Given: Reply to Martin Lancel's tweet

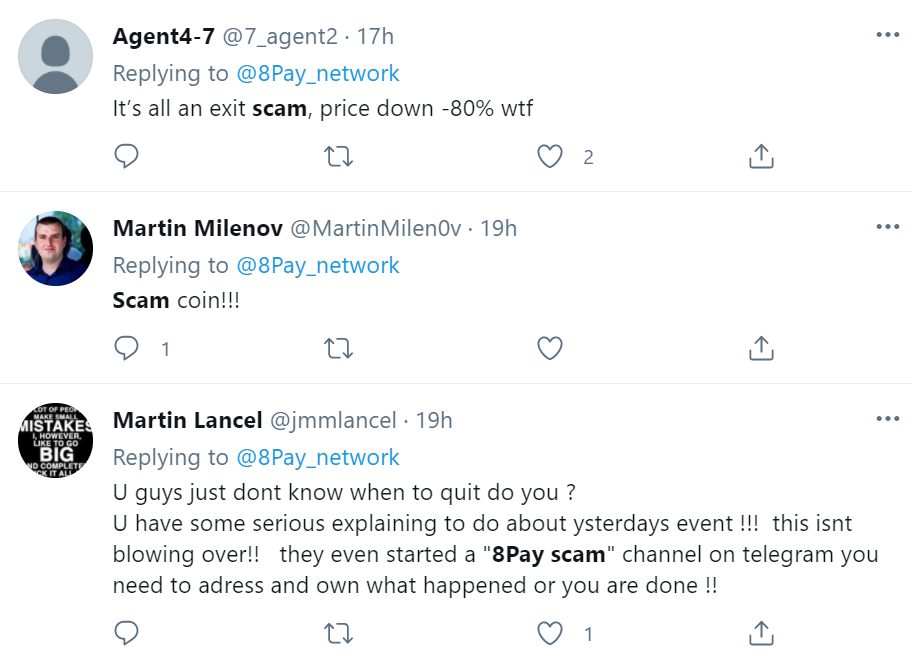Looking at the screenshot, I should 126,633.
